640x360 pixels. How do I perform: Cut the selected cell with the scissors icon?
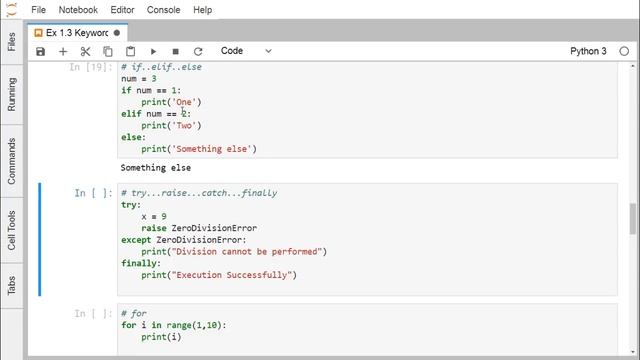point(85,51)
